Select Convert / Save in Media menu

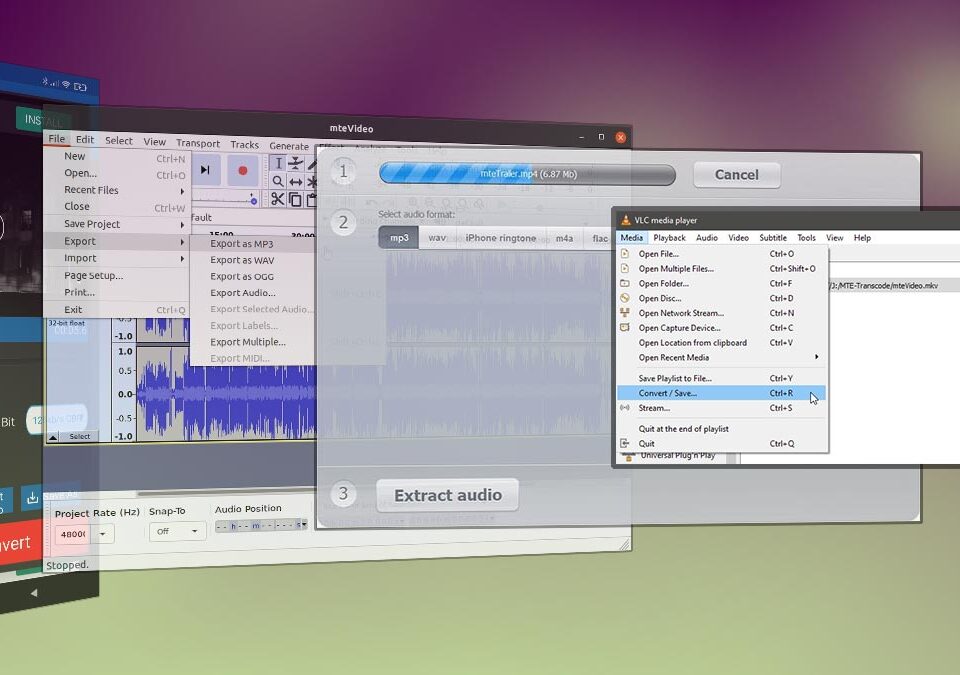point(667,393)
